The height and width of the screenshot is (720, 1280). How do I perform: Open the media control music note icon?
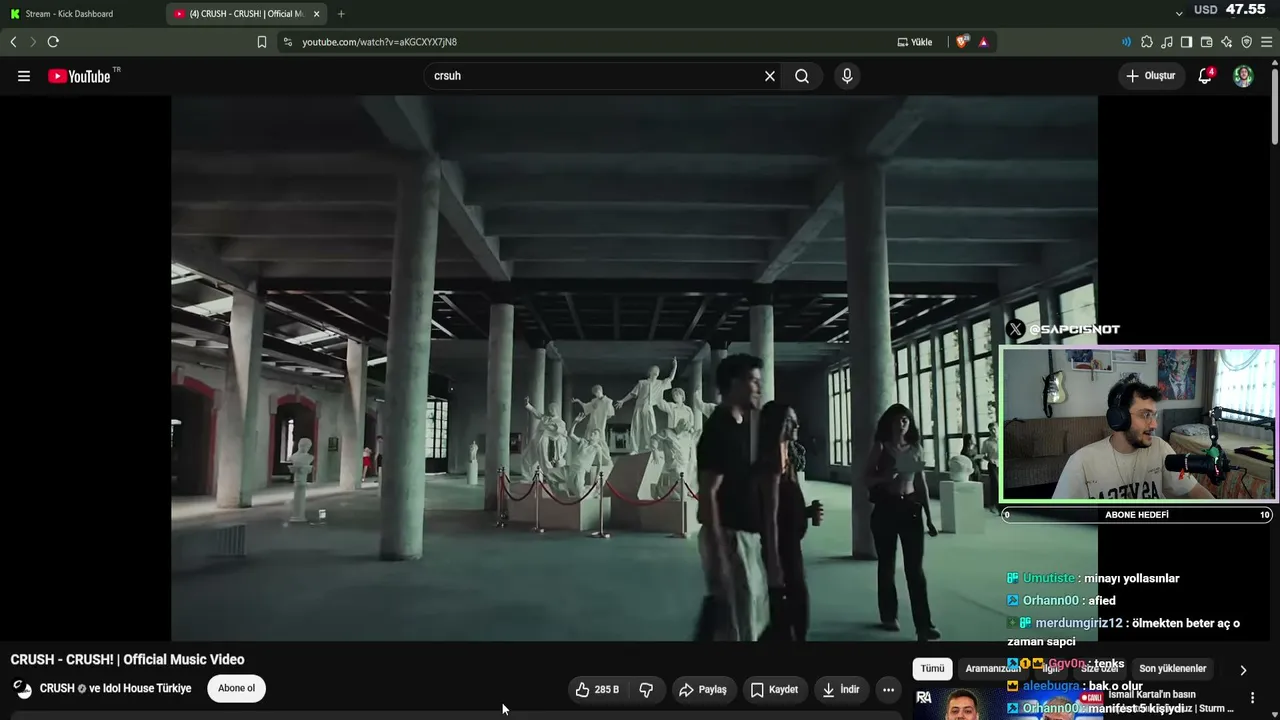click(x=1167, y=42)
